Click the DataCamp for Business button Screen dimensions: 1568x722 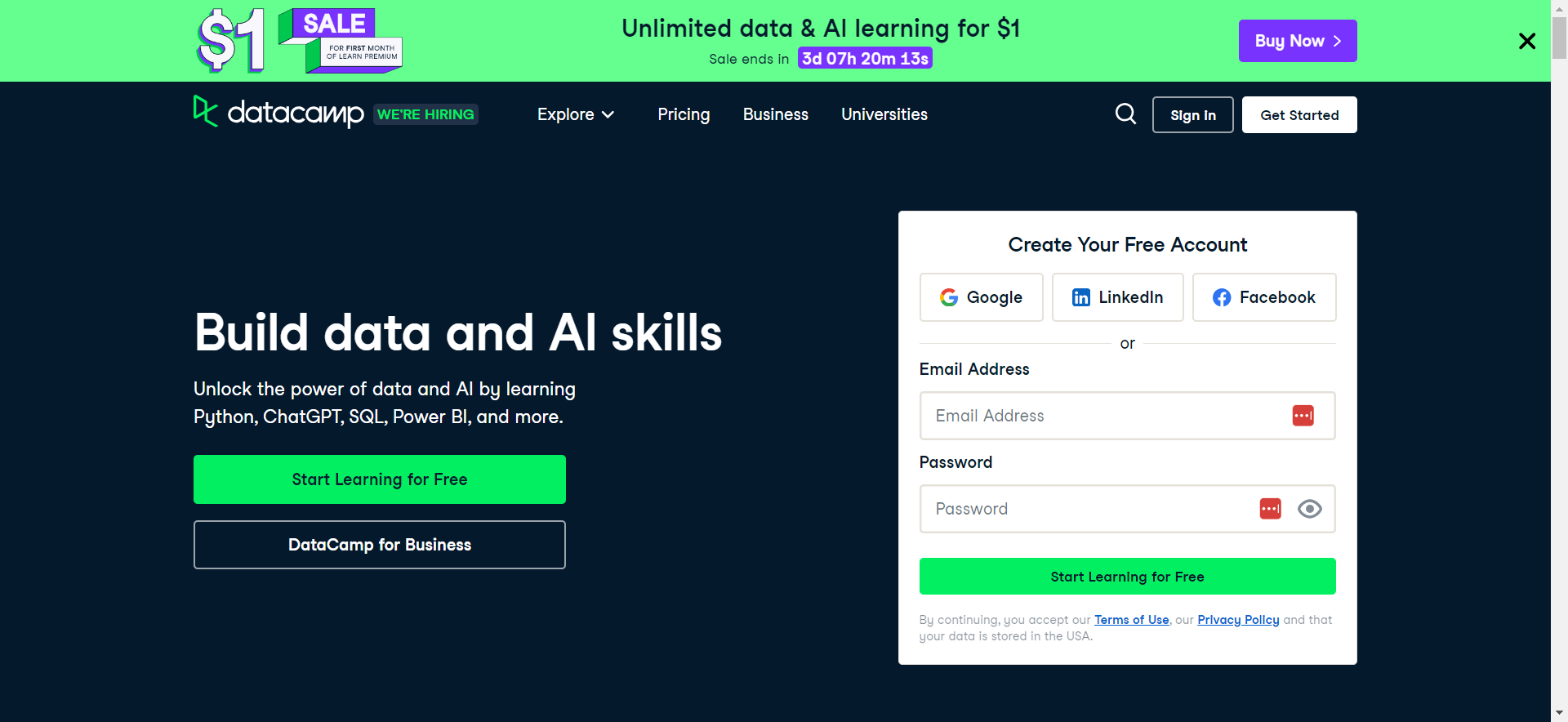point(380,545)
